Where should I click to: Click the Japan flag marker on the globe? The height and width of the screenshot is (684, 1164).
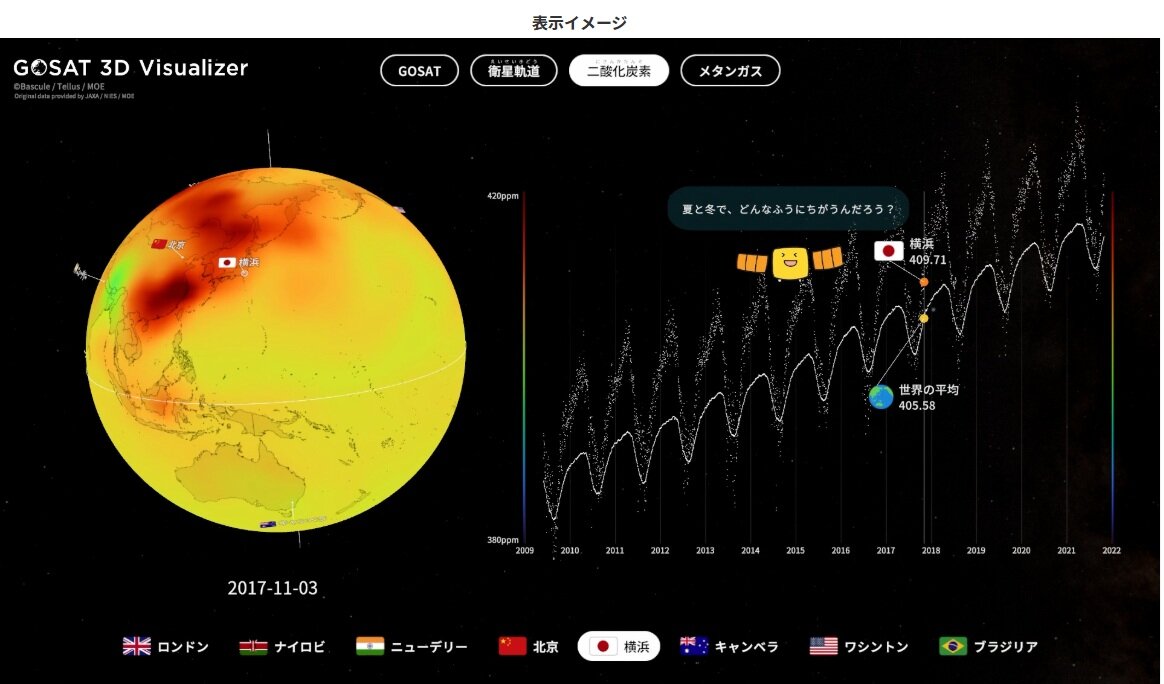point(227,262)
